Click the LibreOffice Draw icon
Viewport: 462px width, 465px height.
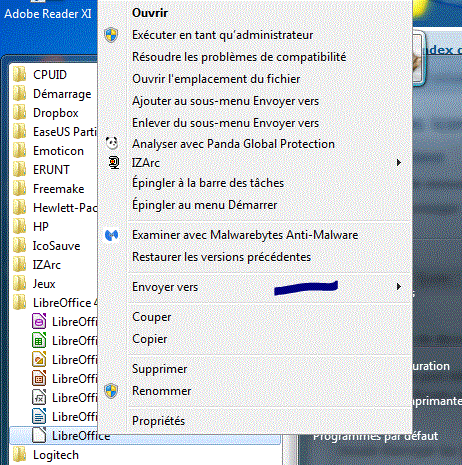[x=39, y=359]
